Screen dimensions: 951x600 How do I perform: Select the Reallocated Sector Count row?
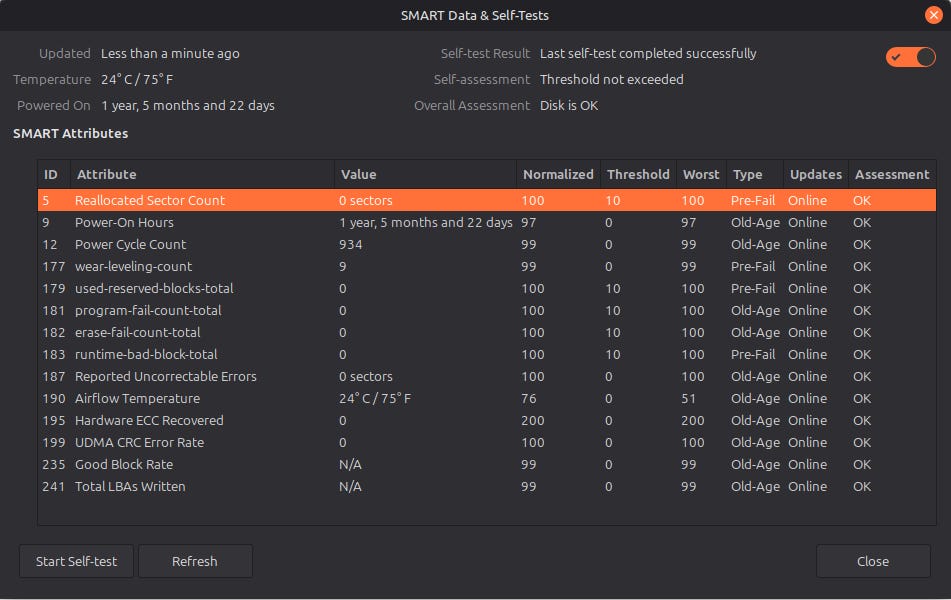point(150,200)
